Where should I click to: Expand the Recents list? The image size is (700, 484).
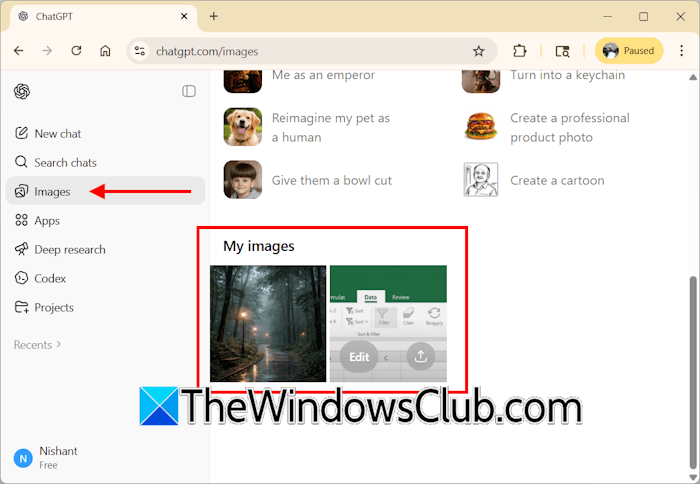click(38, 345)
